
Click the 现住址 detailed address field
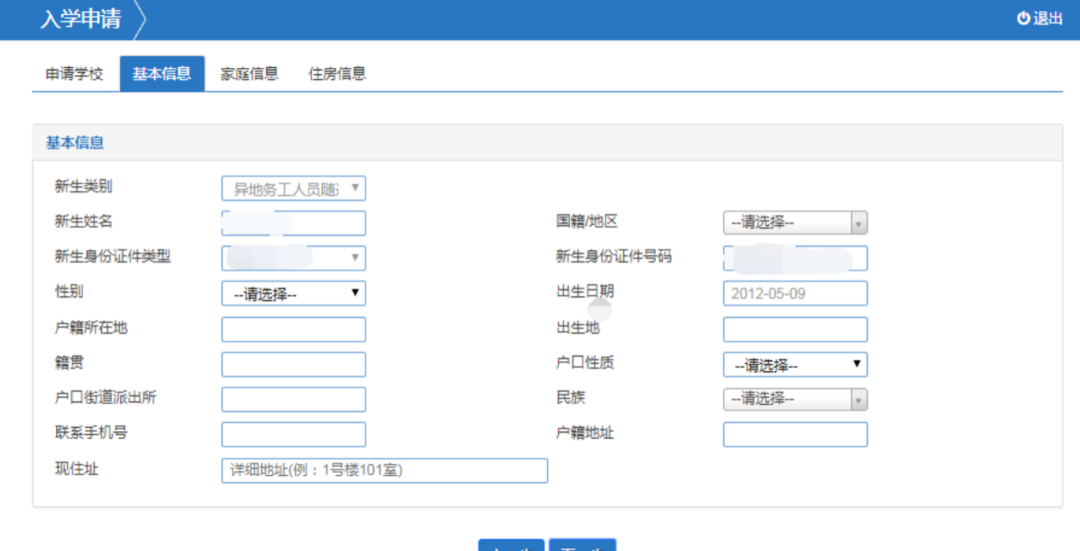coord(384,470)
